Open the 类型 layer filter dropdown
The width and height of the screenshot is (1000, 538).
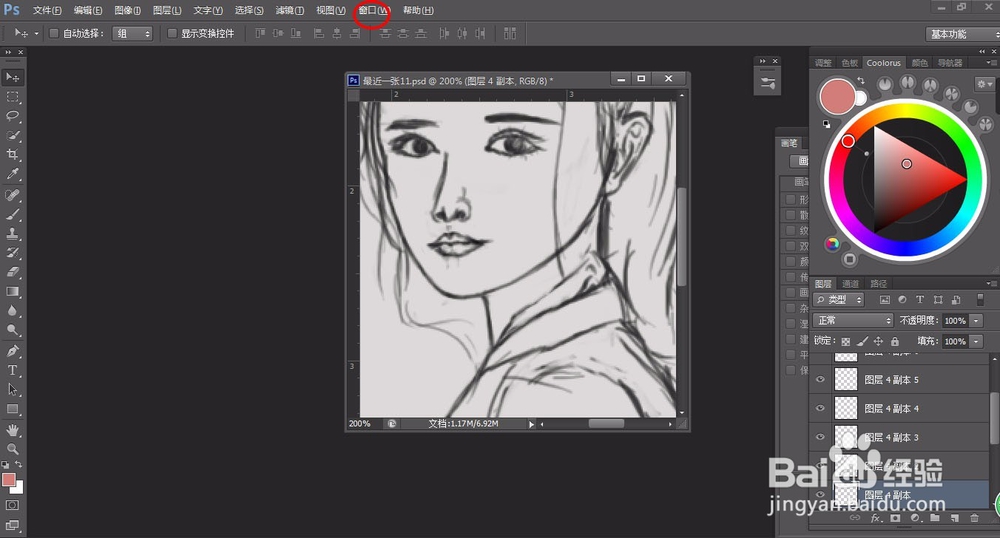point(839,300)
